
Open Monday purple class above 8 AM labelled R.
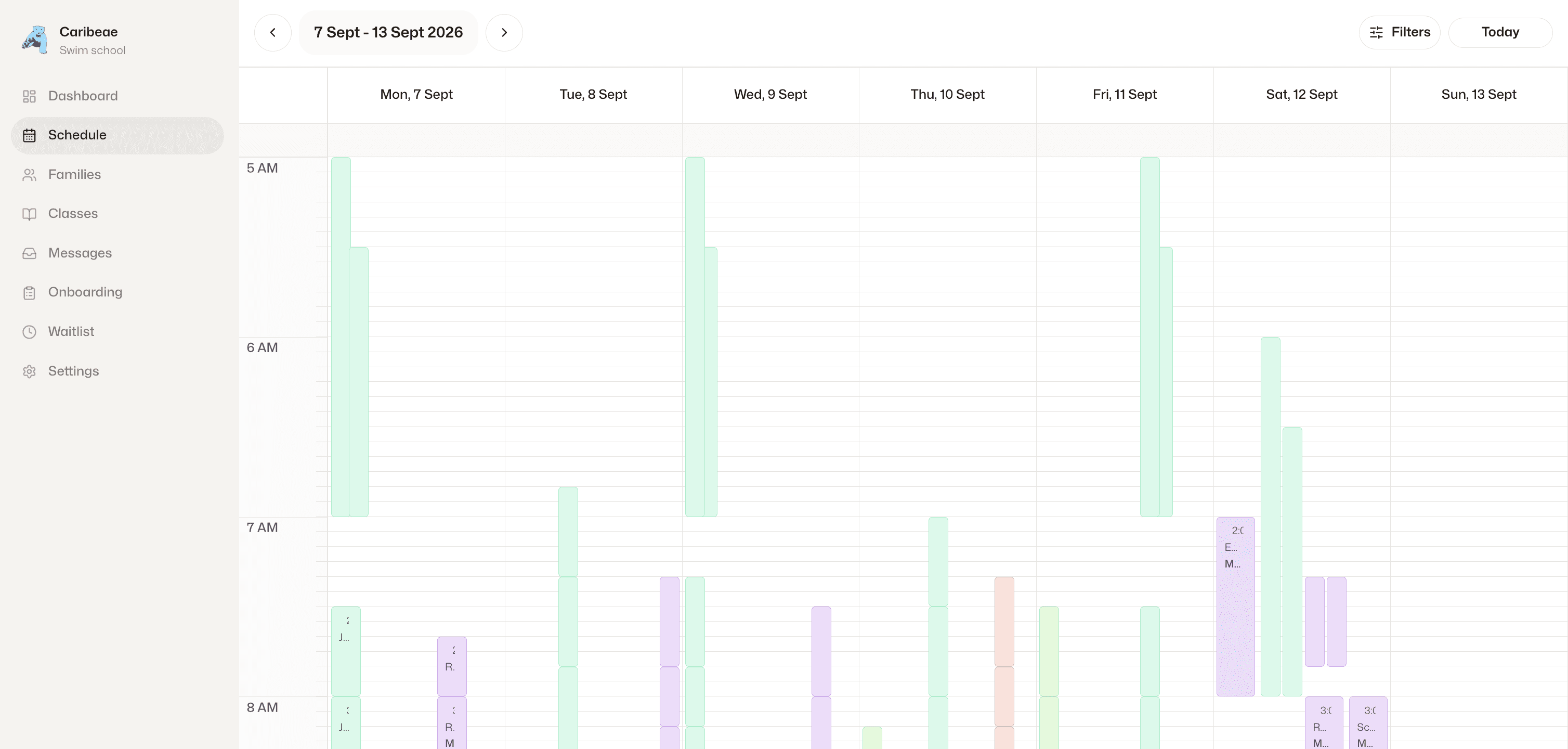click(452, 667)
